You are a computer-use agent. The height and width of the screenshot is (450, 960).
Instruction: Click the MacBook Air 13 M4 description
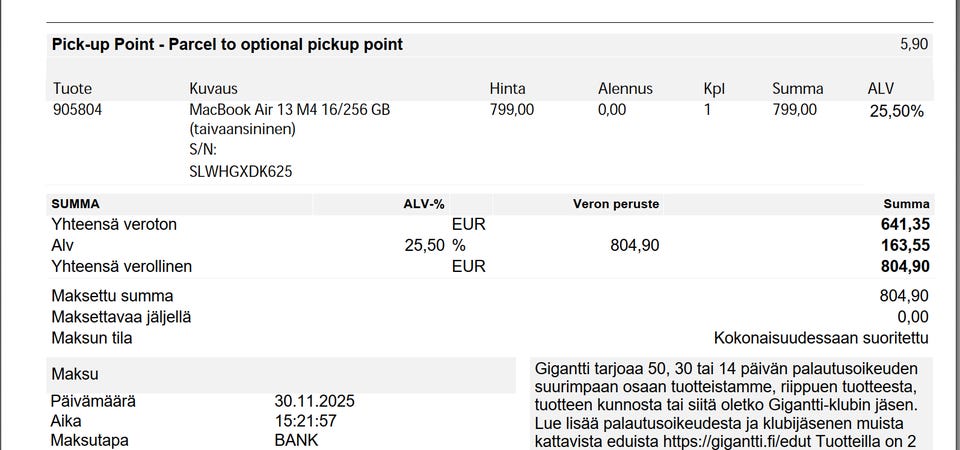pyautogui.click(x=289, y=110)
